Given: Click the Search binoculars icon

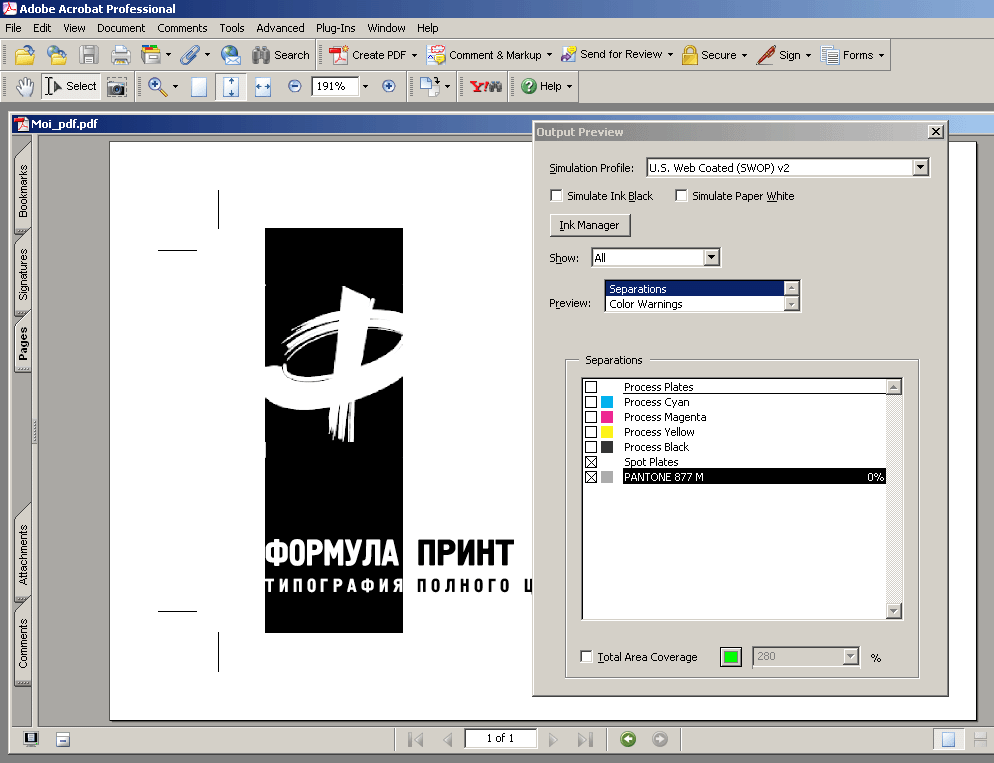Looking at the screenshot, I should [x=280, y=55].
